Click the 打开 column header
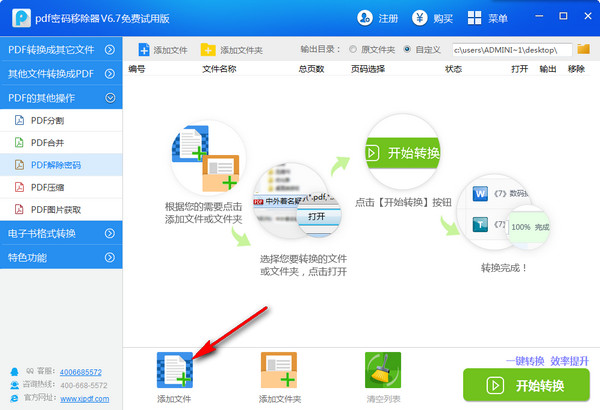Image resolution: width=600 pixels, height=410 pixels. click(519, 69)
